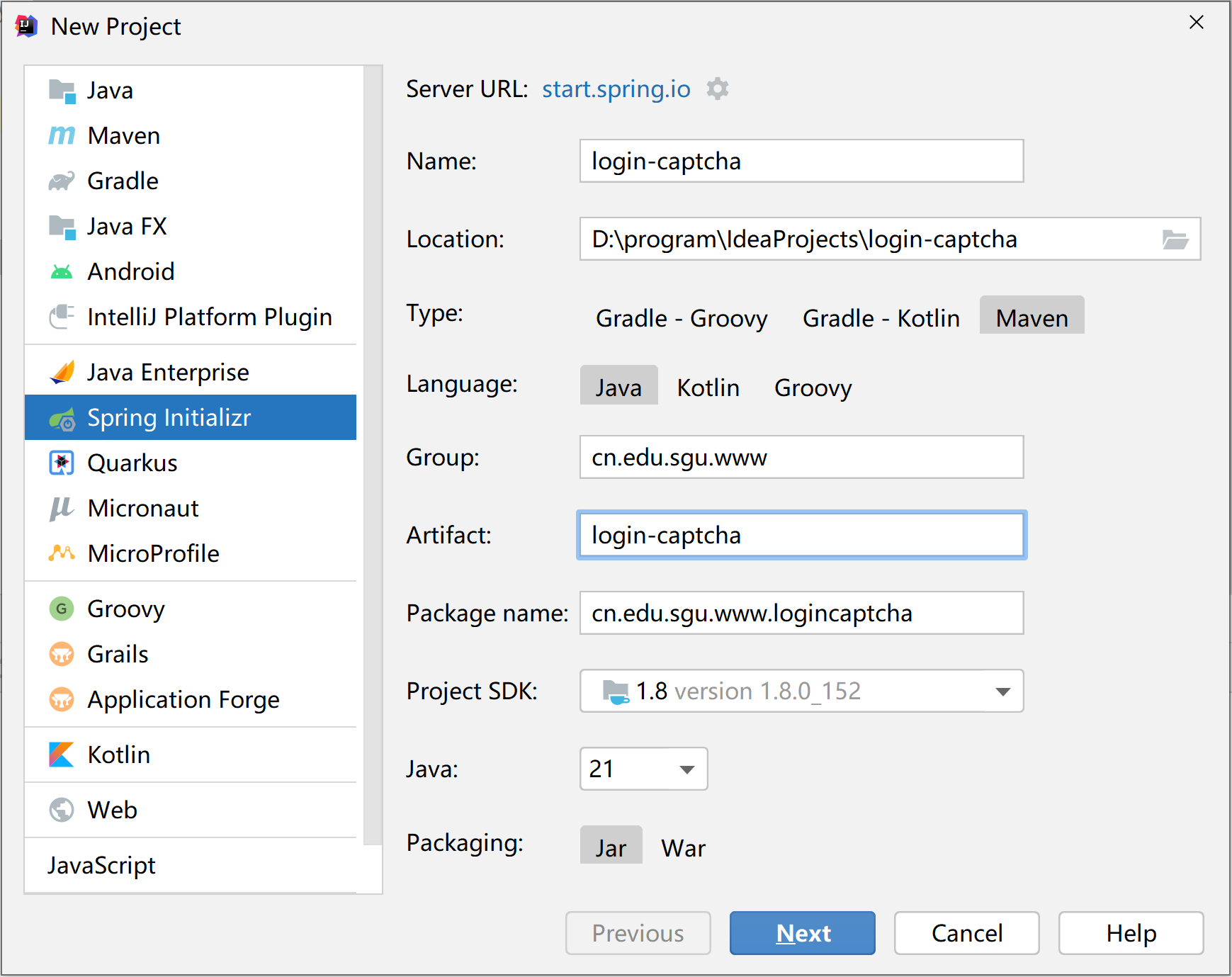Select Gradle - Kotlin project type
The width and height of the screenshot is (1232, 977).
click(x=881, y=317)
